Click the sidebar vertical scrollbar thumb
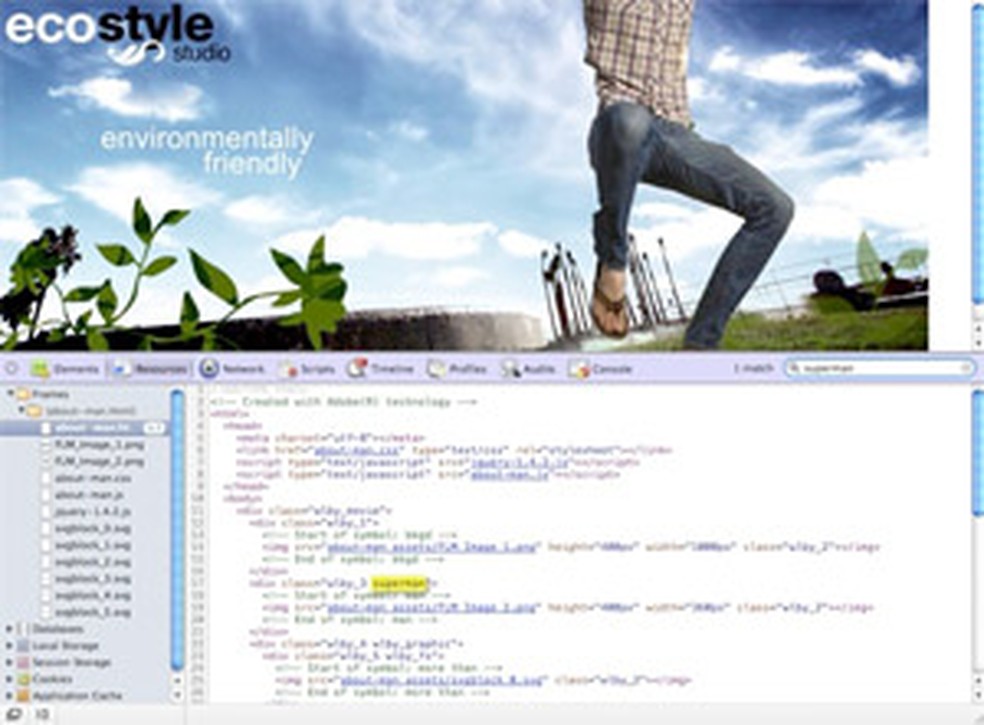This screenshot has width=984, height=725. [177, 529]
